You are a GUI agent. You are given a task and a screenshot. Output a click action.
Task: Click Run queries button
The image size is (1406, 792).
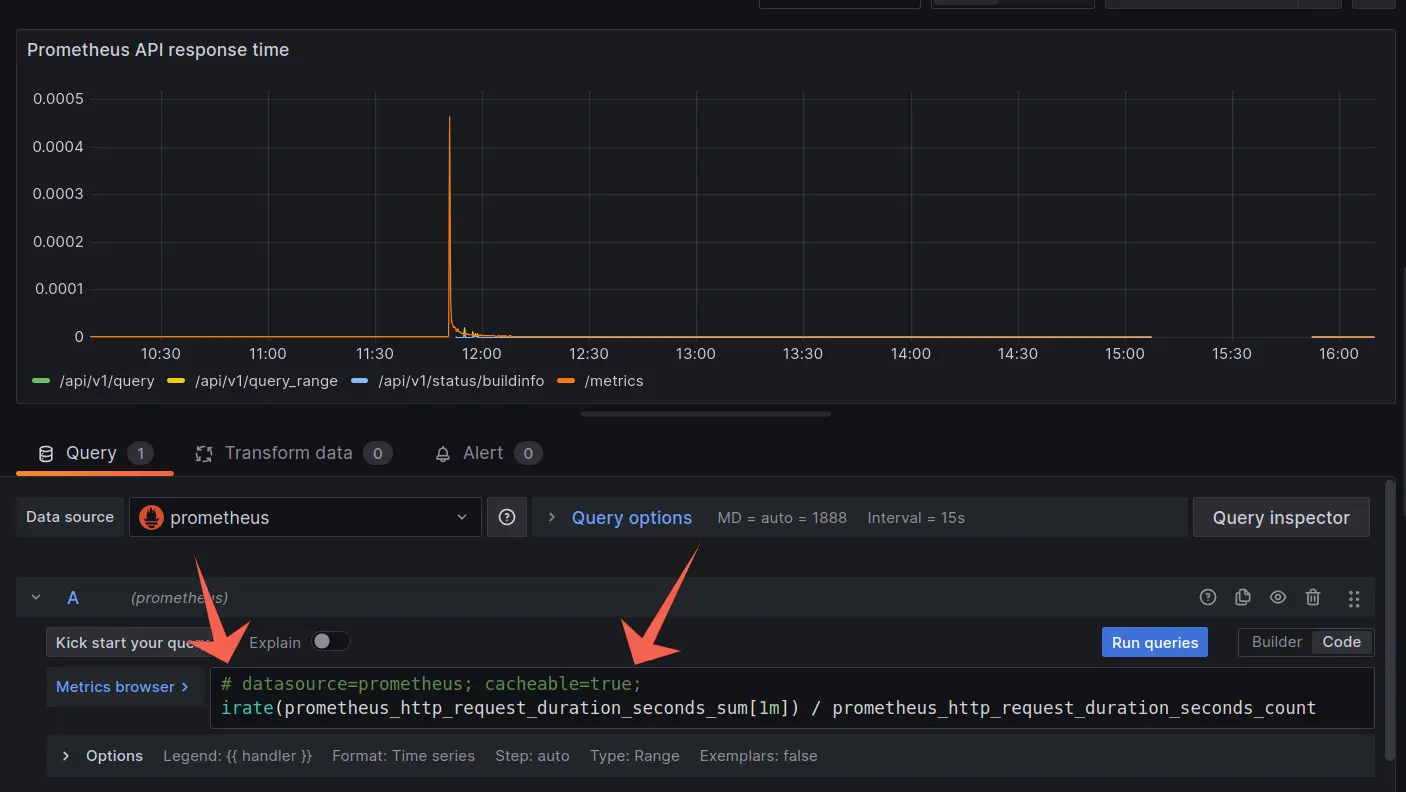click(x=1155, y=642)
